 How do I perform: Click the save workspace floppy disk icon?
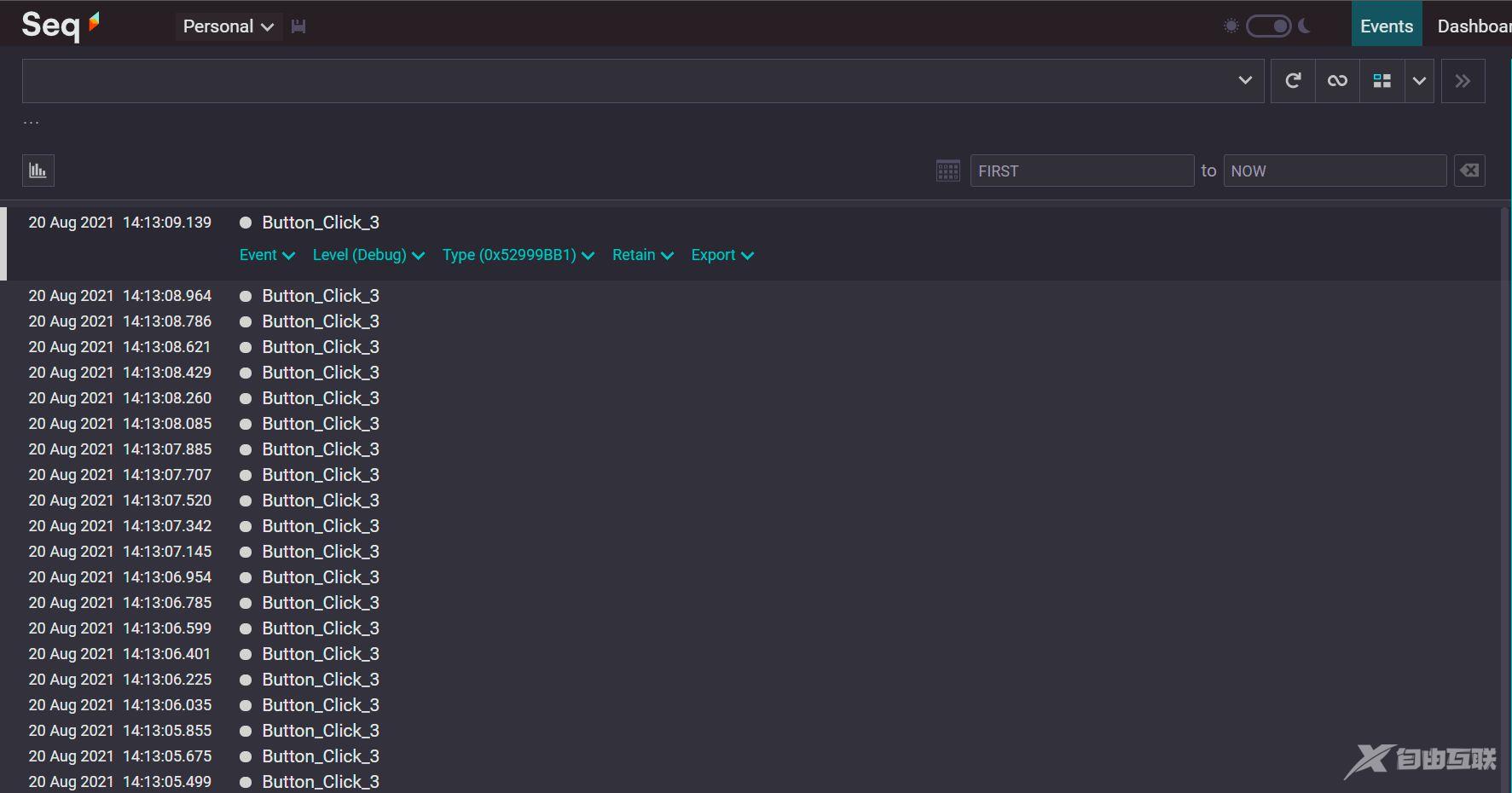click(x=298, y=26)
